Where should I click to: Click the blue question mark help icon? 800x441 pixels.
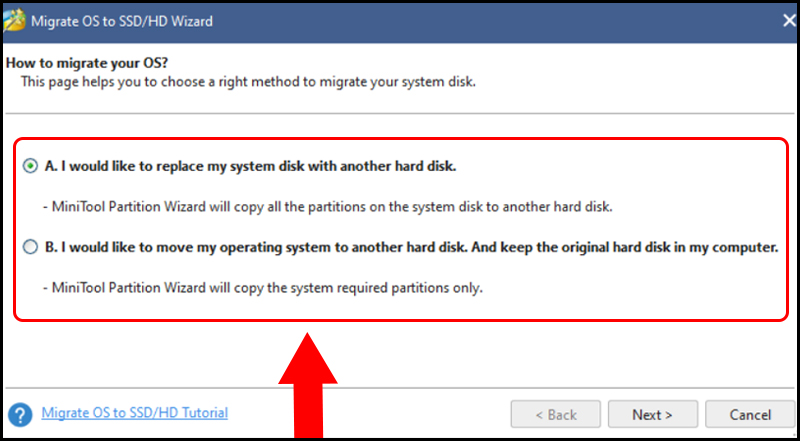pos(19,414)
